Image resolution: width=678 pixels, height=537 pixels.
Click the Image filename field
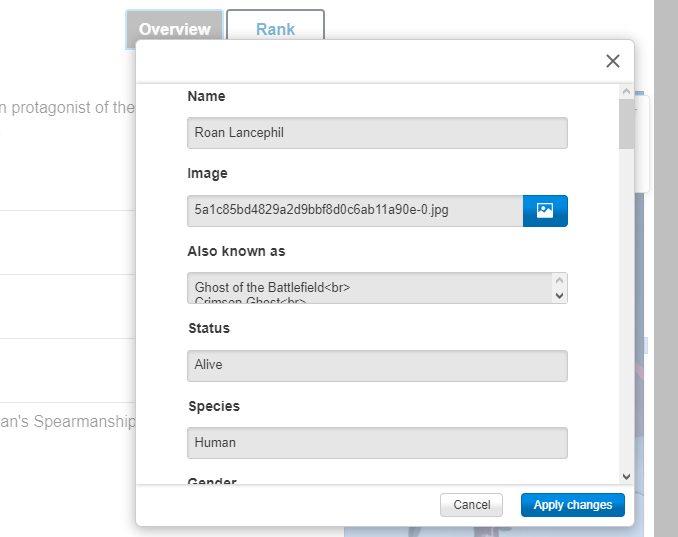pyautogui.click(x=355, y=211)
